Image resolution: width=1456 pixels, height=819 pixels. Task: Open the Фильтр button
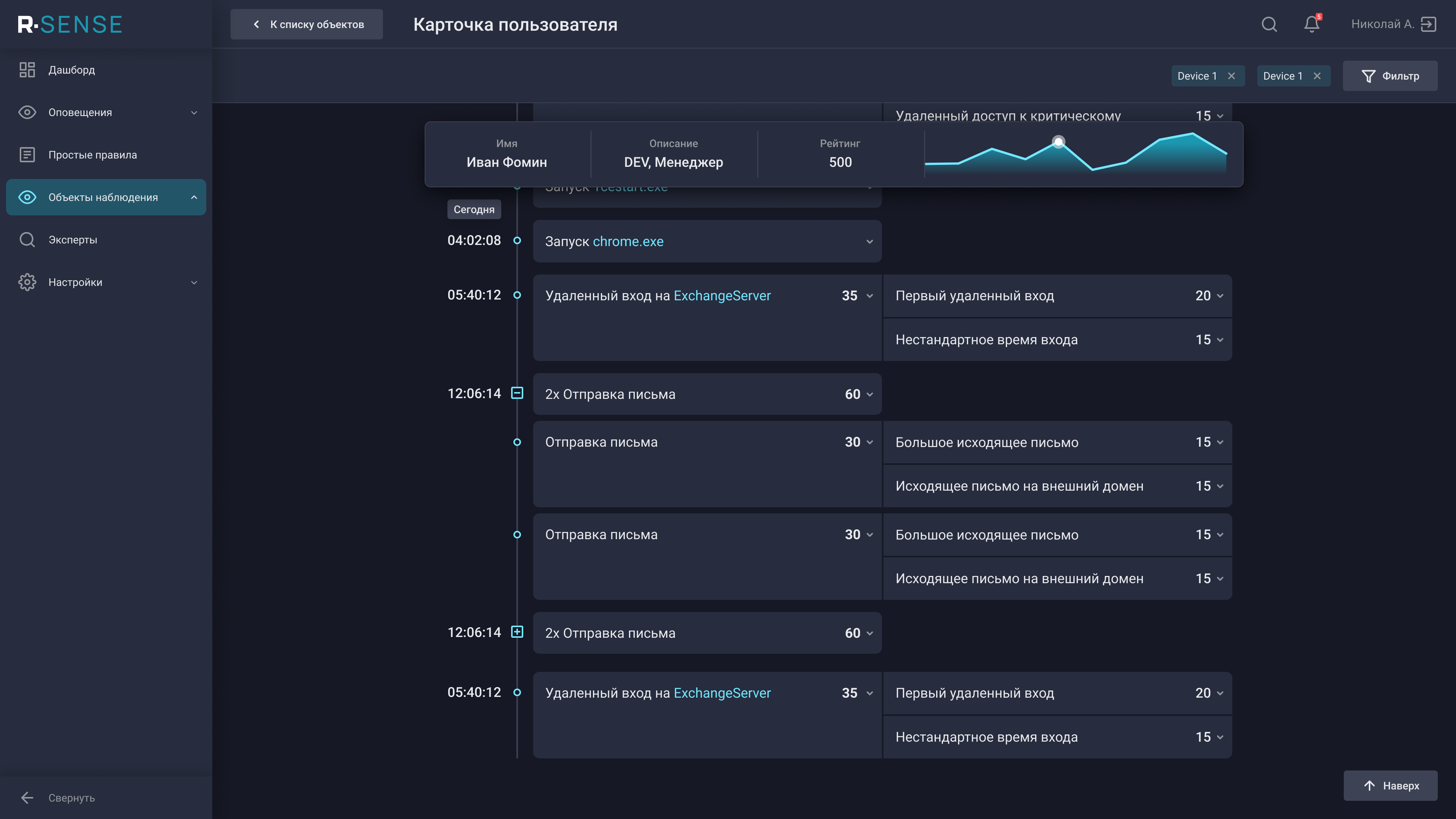tap(1390, 76)
